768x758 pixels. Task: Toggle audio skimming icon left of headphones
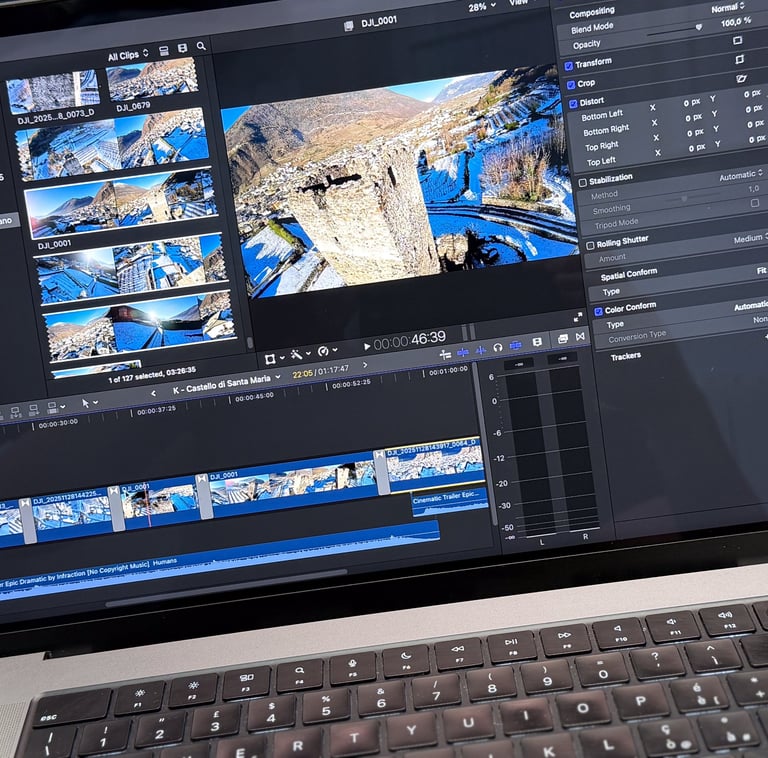pyautogui.click(x=481, y=350)
